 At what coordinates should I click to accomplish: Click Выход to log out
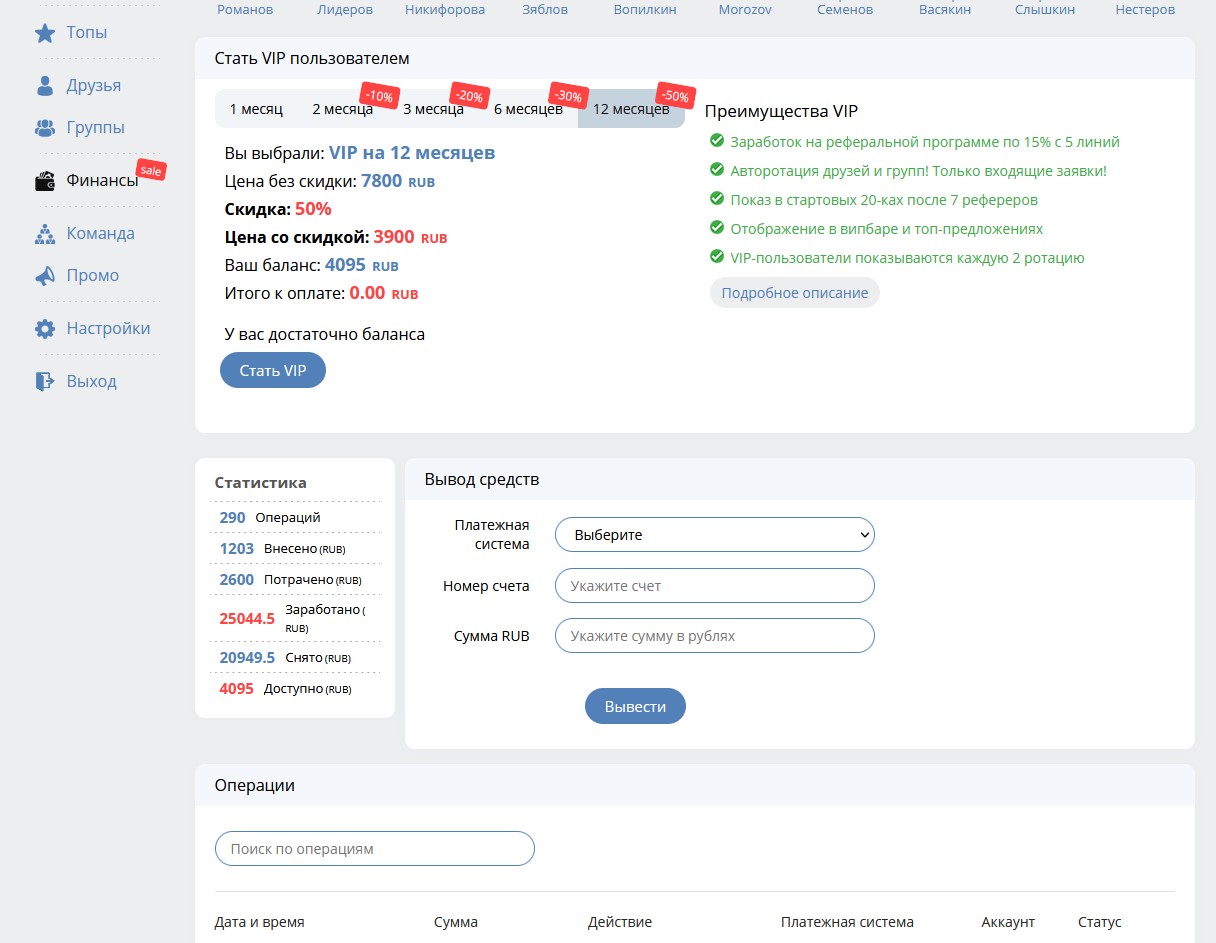[x=92, y=381]
